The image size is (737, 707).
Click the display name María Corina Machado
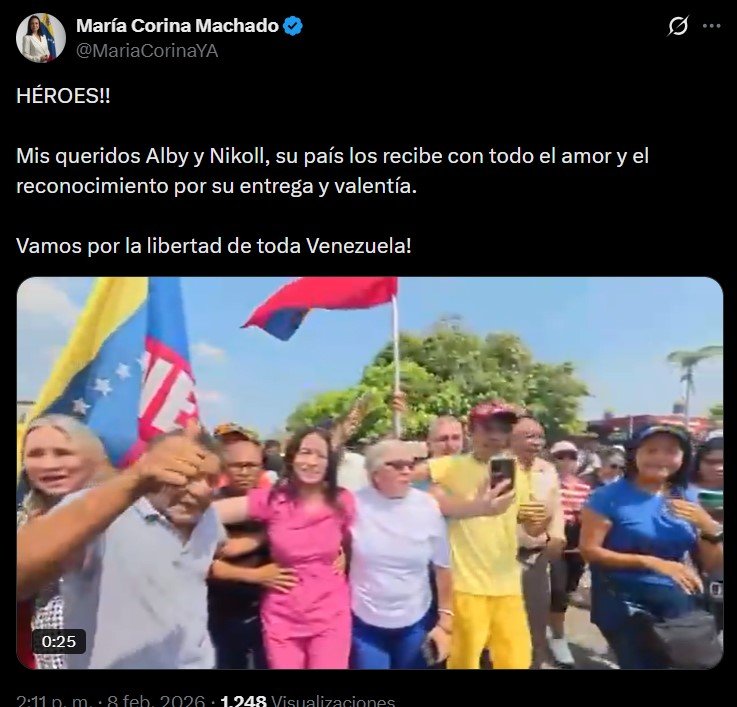pyautogui.click(x=177, y=26)
